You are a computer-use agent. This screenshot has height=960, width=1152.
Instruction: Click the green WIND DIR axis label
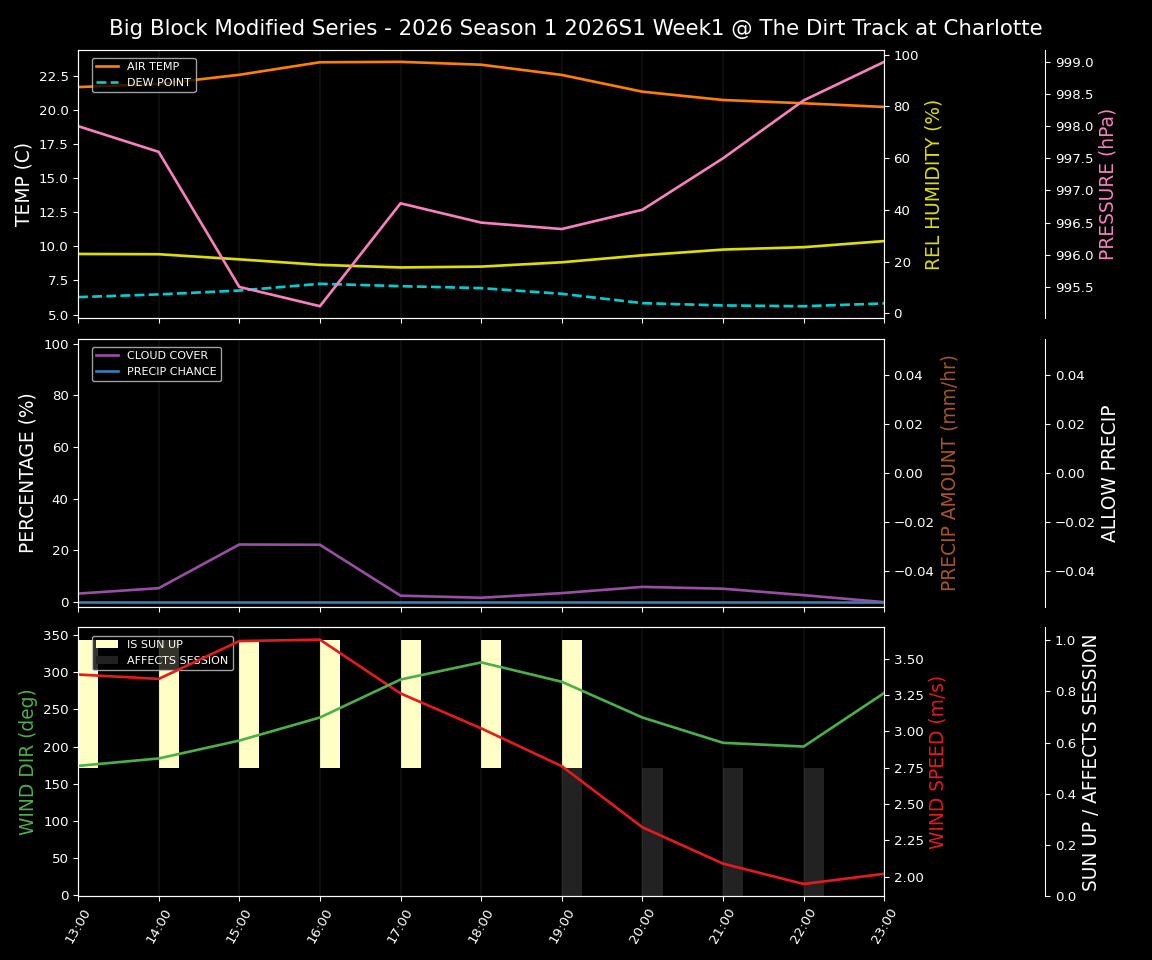(28, 762)
